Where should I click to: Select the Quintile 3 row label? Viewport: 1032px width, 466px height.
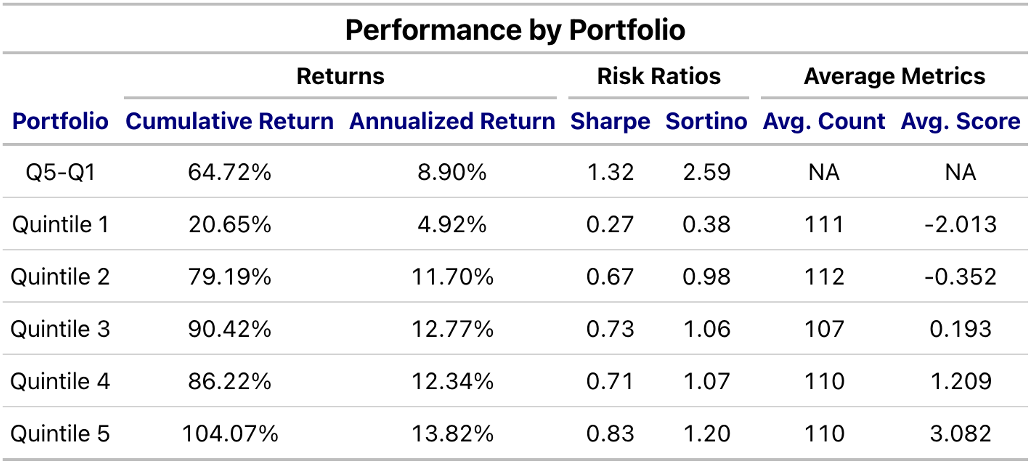60,329
